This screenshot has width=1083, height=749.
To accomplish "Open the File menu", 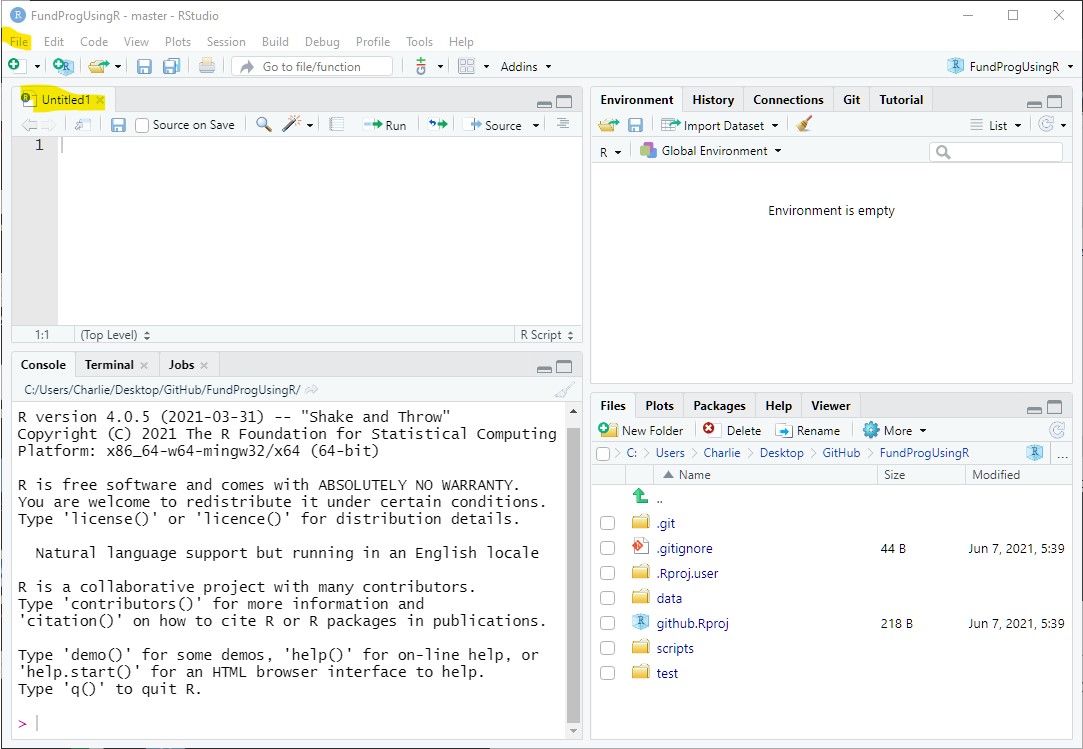I will point(19,41).
